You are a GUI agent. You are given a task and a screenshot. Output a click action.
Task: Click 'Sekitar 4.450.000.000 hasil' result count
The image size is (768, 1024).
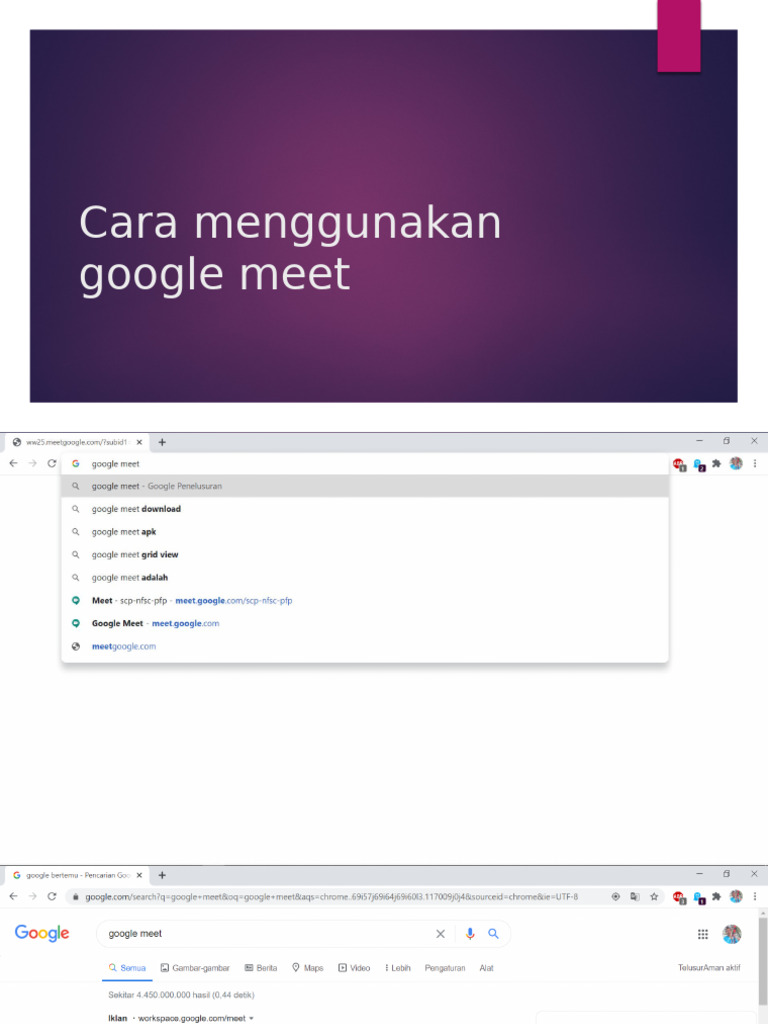pos(182,995)
